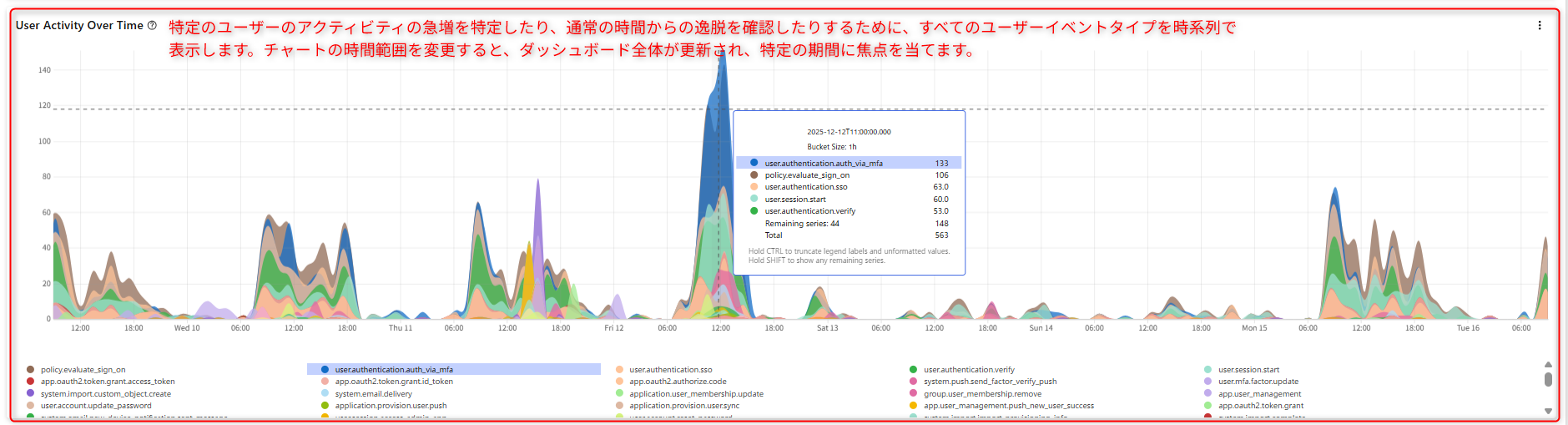Click the Tue 16 x-axis label
This screenshot has width=1568, height=425.
1468,328
